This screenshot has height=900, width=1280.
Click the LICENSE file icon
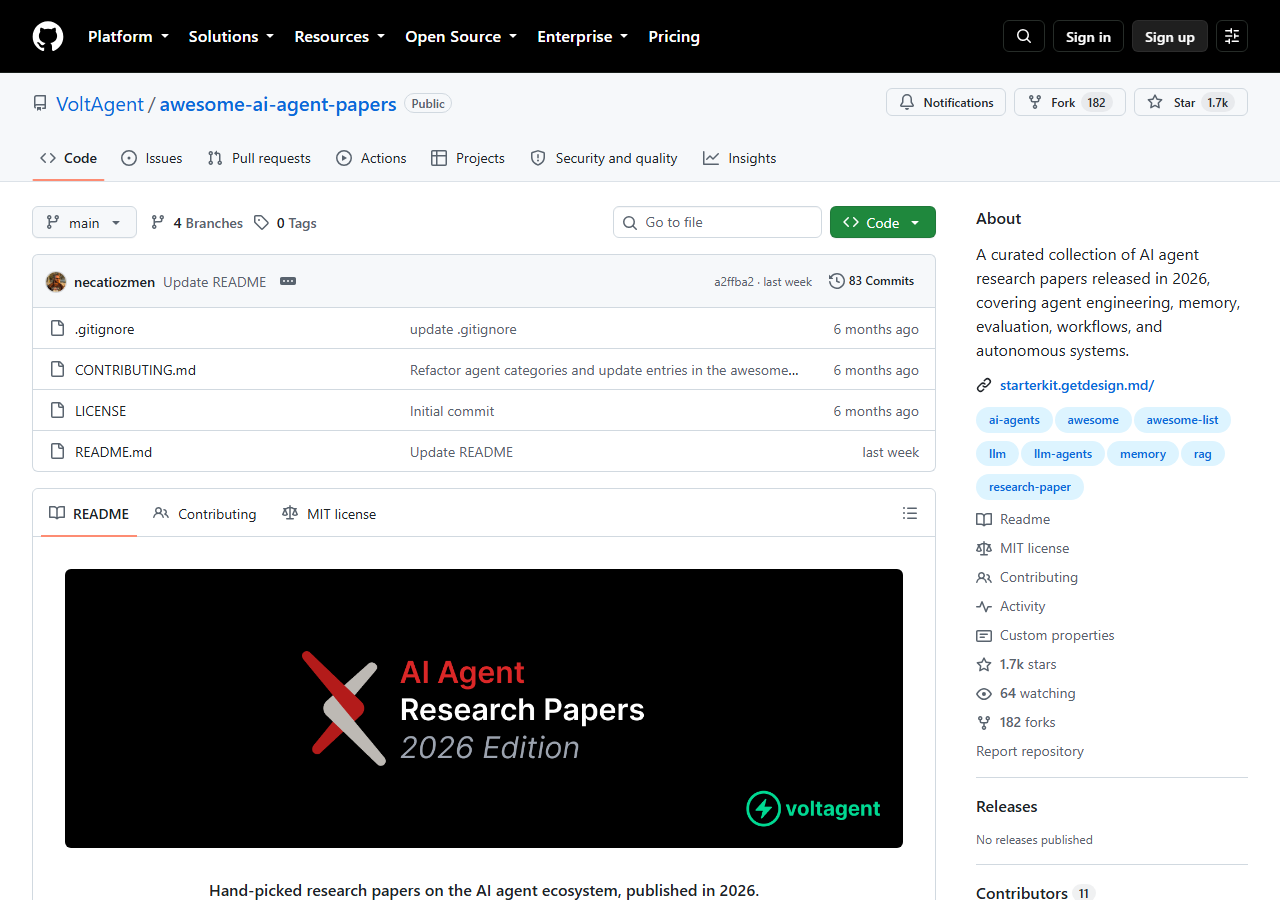(57, 411)
